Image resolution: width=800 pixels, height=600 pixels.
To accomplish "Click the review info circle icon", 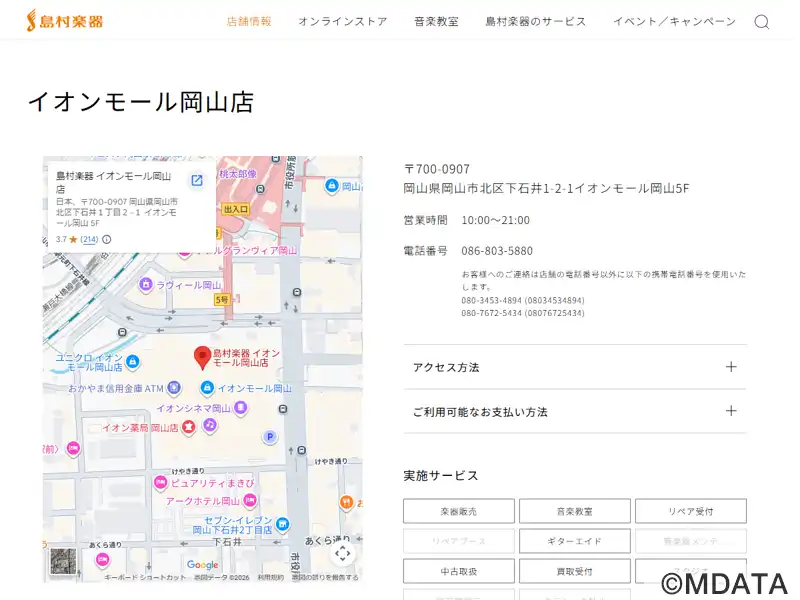I will pyautogui.click(x=107, y=240).
